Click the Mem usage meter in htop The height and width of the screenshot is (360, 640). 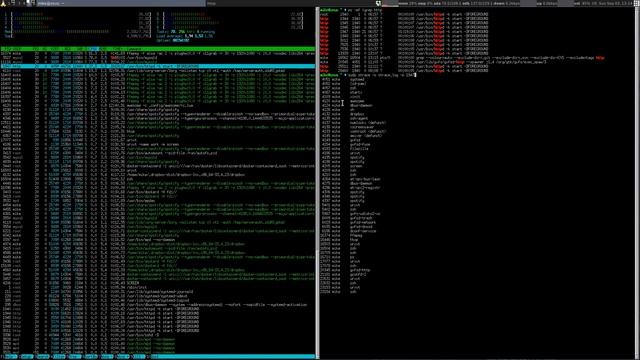(x=78, y=31)
